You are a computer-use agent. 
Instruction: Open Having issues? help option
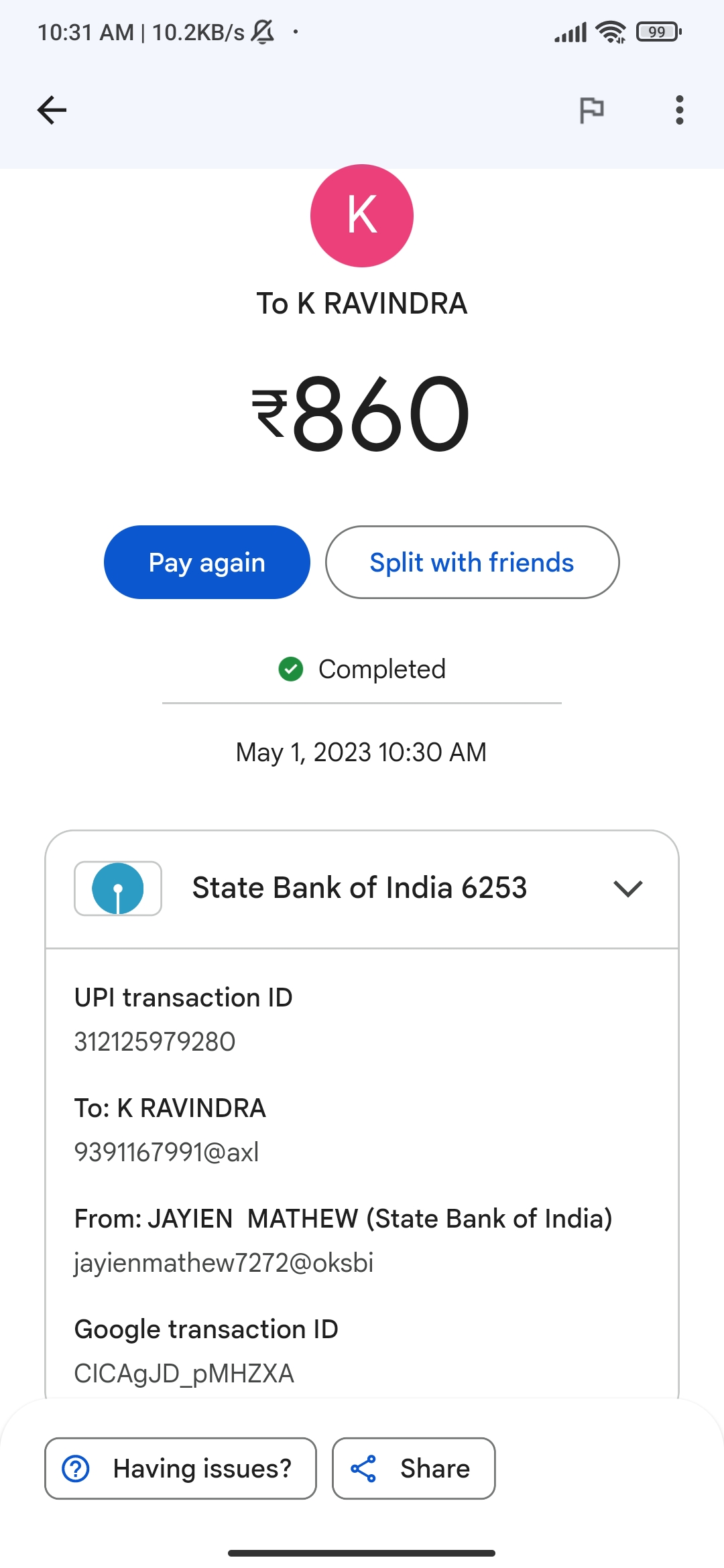point(180,1468)
